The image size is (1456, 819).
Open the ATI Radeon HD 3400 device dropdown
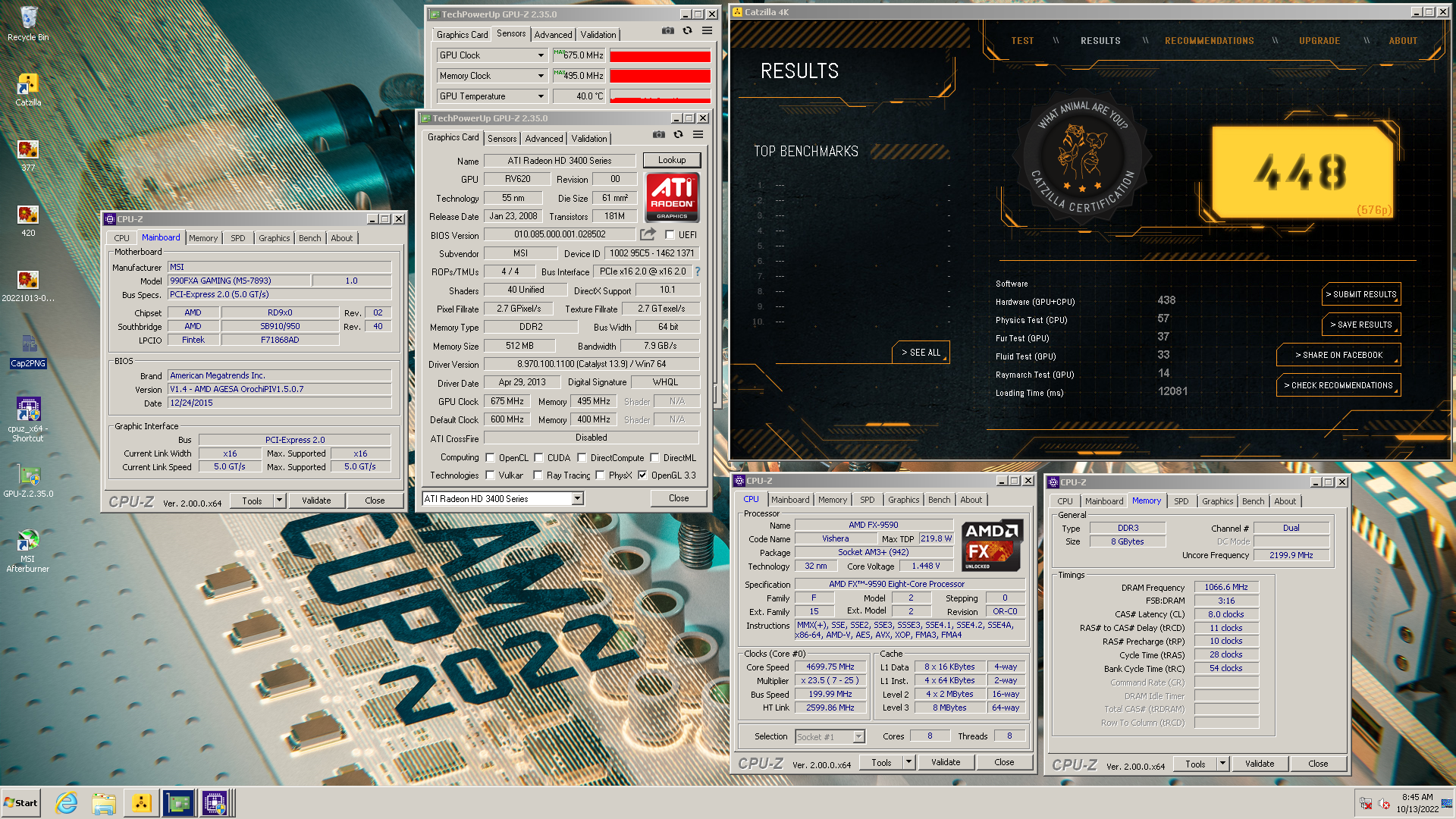(x=577, y=498)
